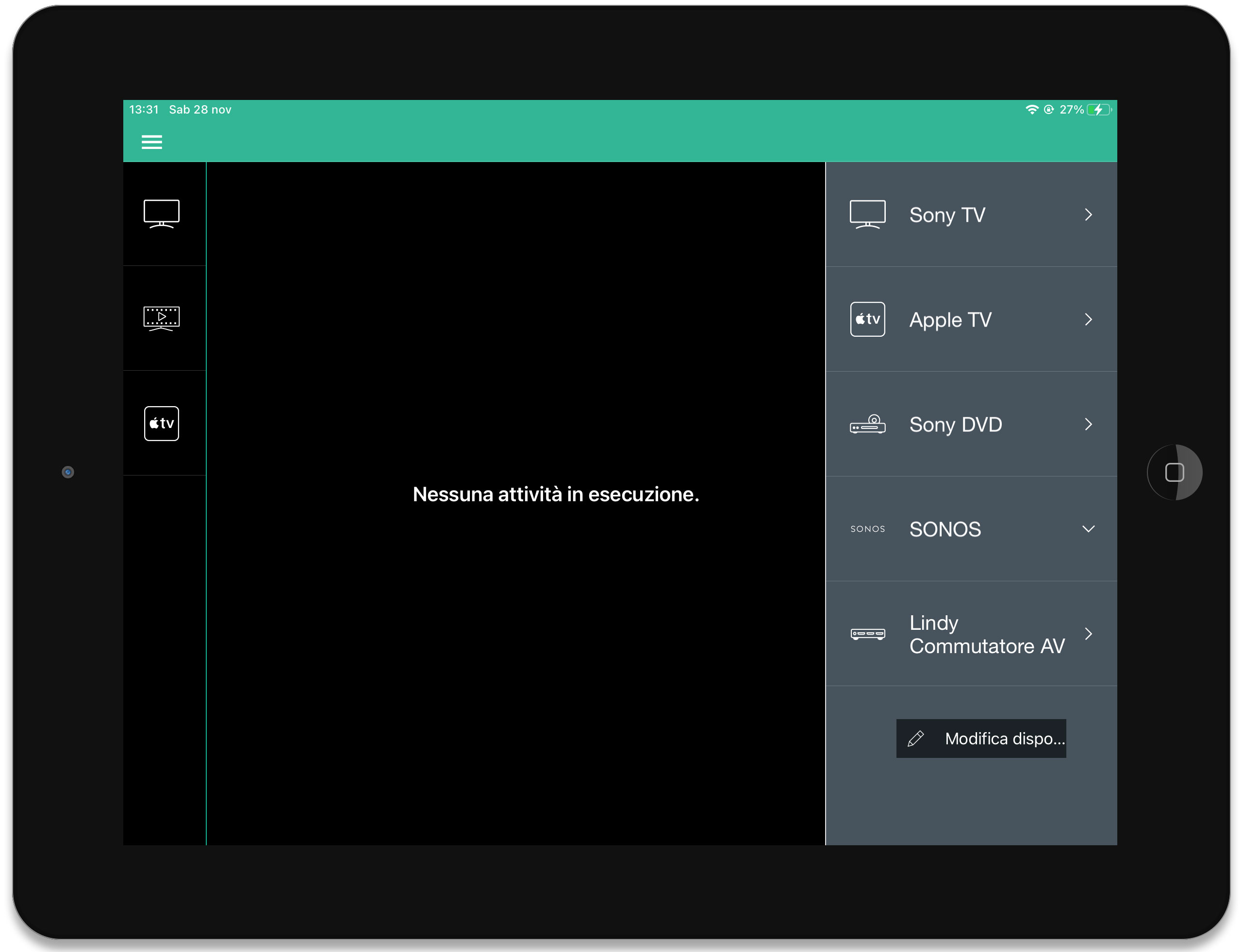
Task: Open Apple TV chevron arrow
Action: (1088, 319)
